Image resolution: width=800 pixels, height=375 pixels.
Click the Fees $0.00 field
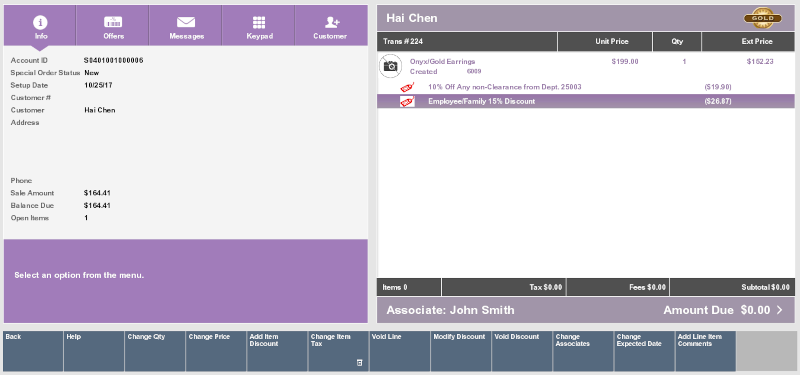click(618, 287)
